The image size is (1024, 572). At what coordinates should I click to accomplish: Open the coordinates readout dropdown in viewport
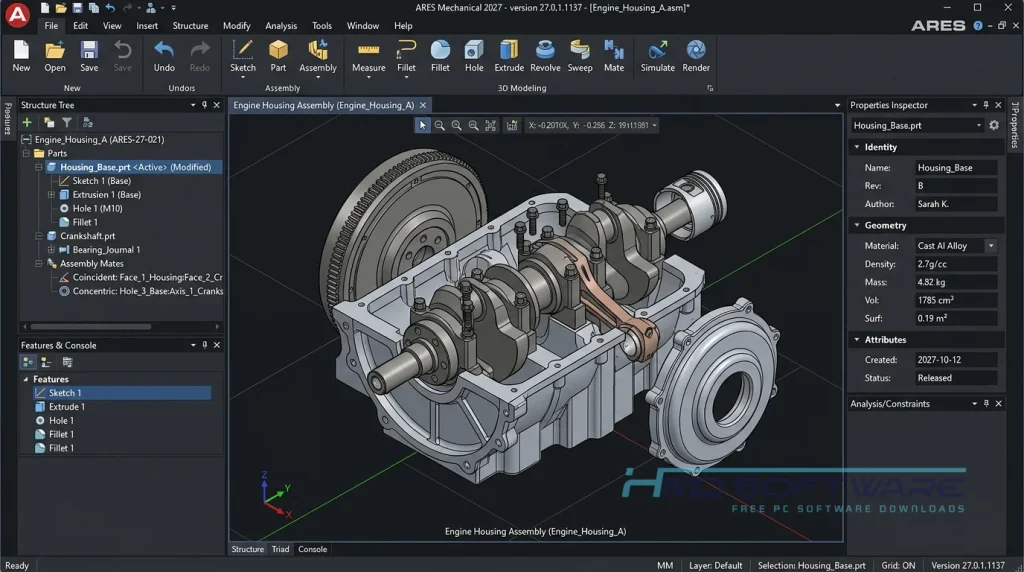[x=654, y=125]
